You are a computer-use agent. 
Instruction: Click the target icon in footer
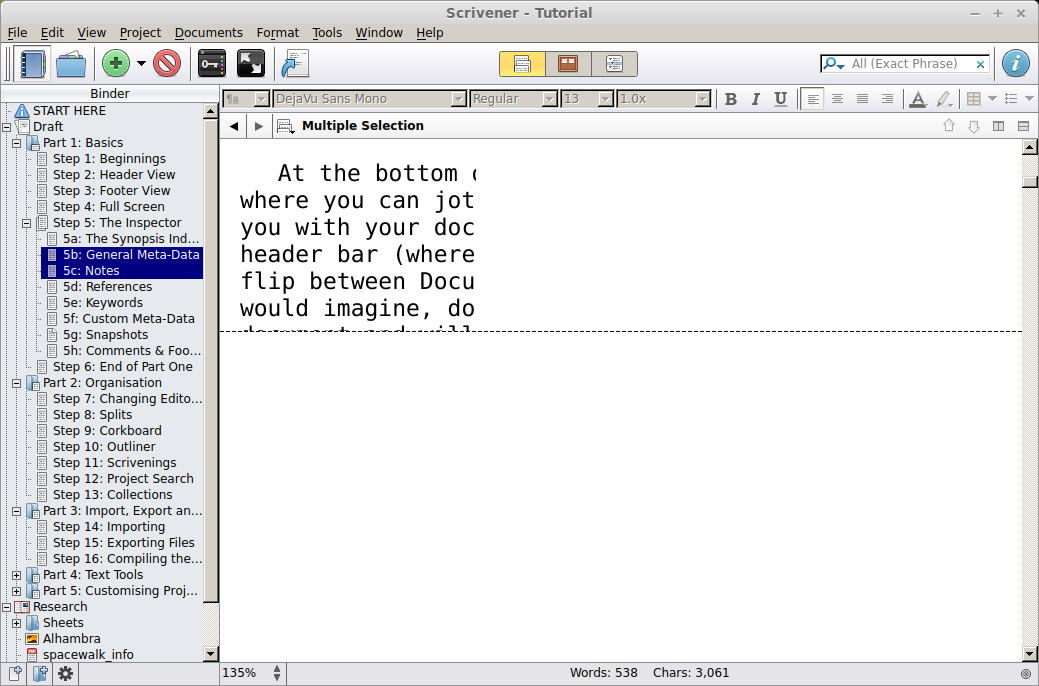coord(1026,673)
